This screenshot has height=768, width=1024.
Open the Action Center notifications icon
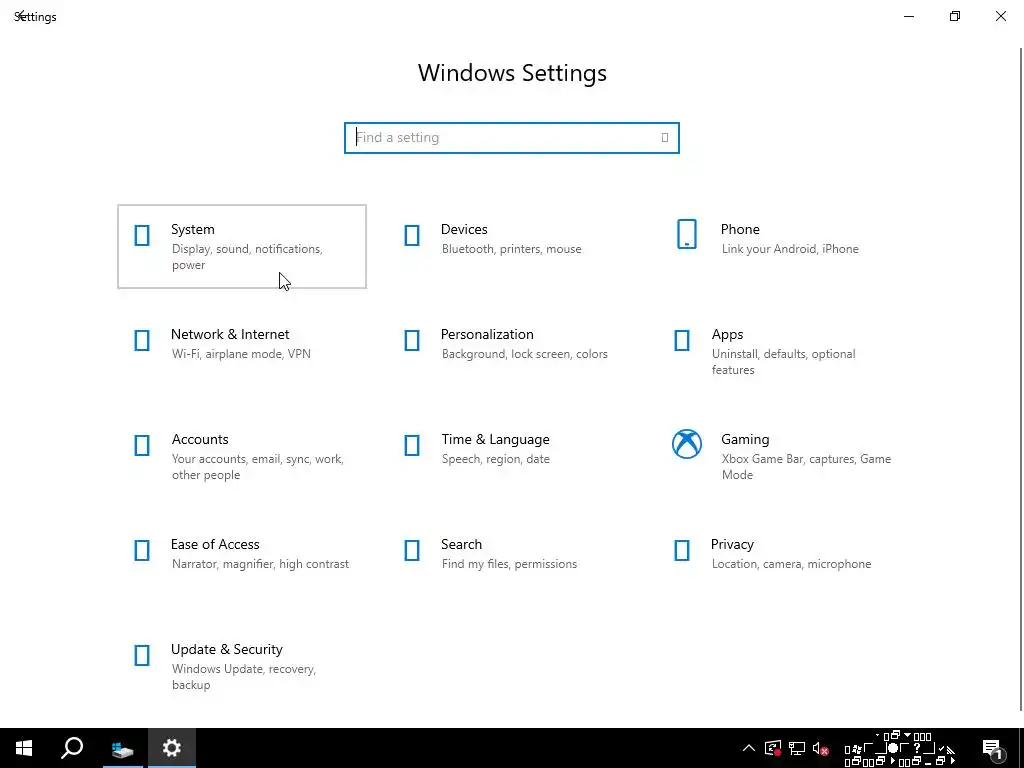coord(993,748)
